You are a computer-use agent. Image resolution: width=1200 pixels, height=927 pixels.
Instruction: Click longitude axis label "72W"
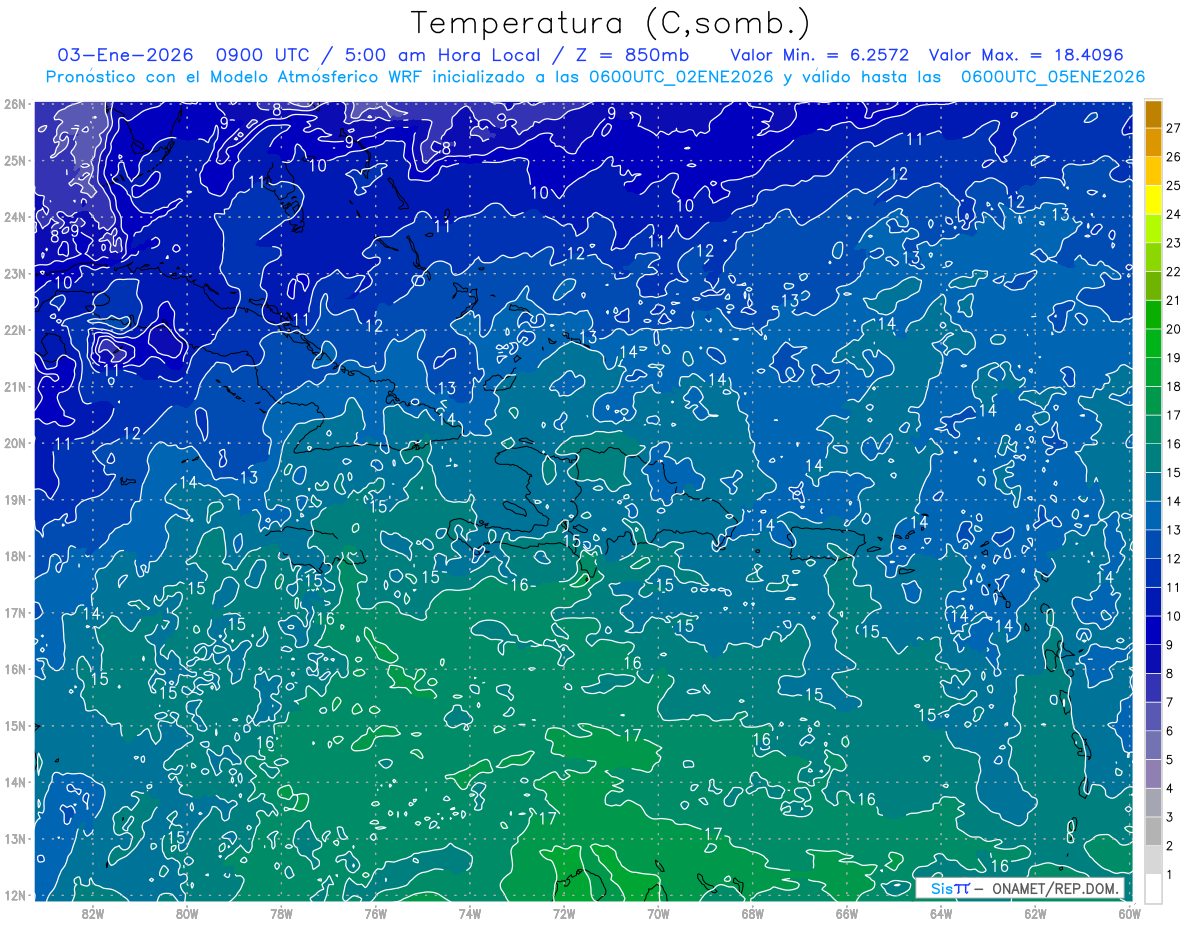564,913
